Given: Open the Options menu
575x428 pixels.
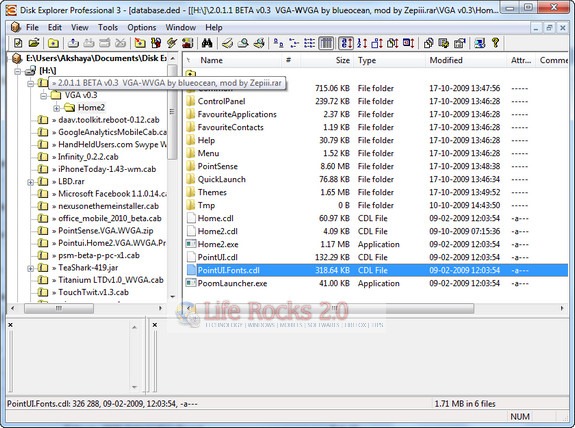Looking at the screenshot, I should [x=142, y=28].
